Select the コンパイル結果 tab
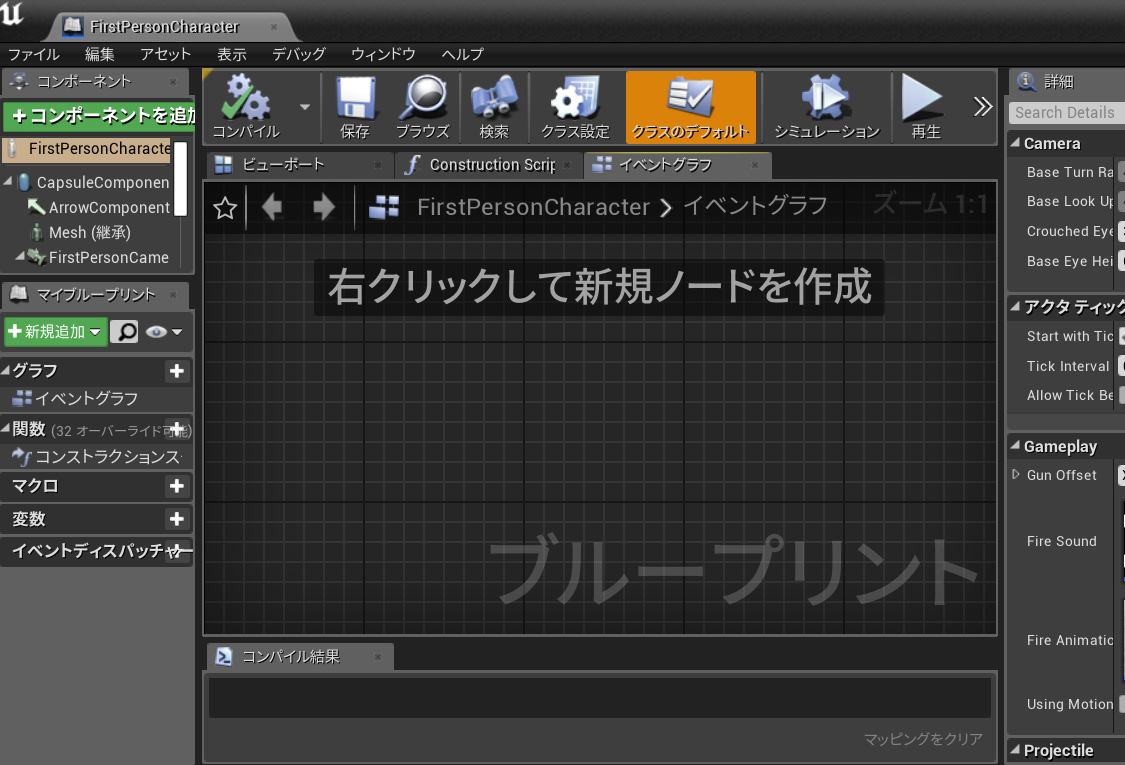 300,657
